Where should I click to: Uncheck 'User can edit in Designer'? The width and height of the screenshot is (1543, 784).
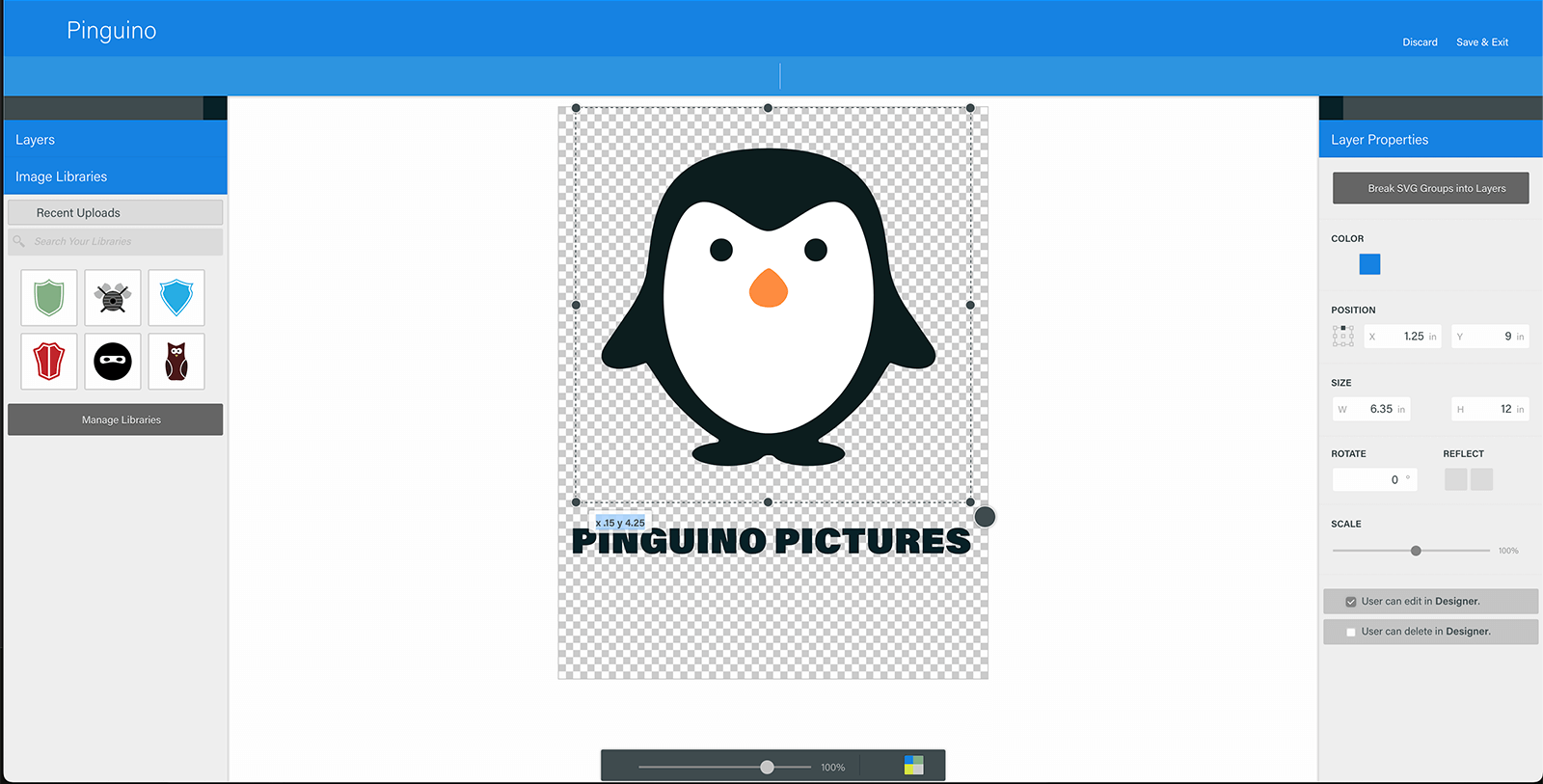click(x=1351, y=602)
